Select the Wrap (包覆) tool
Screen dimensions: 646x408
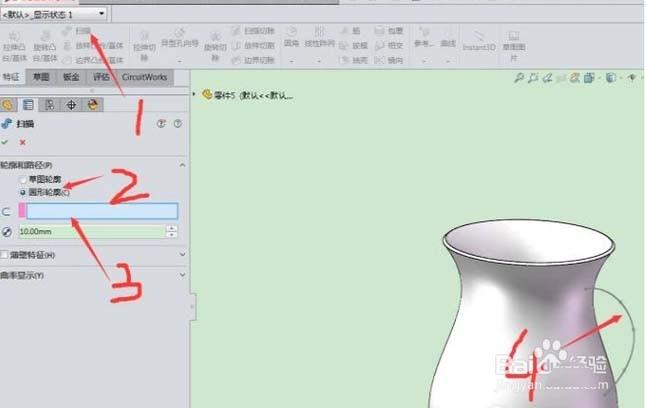[x=389, y=31]
